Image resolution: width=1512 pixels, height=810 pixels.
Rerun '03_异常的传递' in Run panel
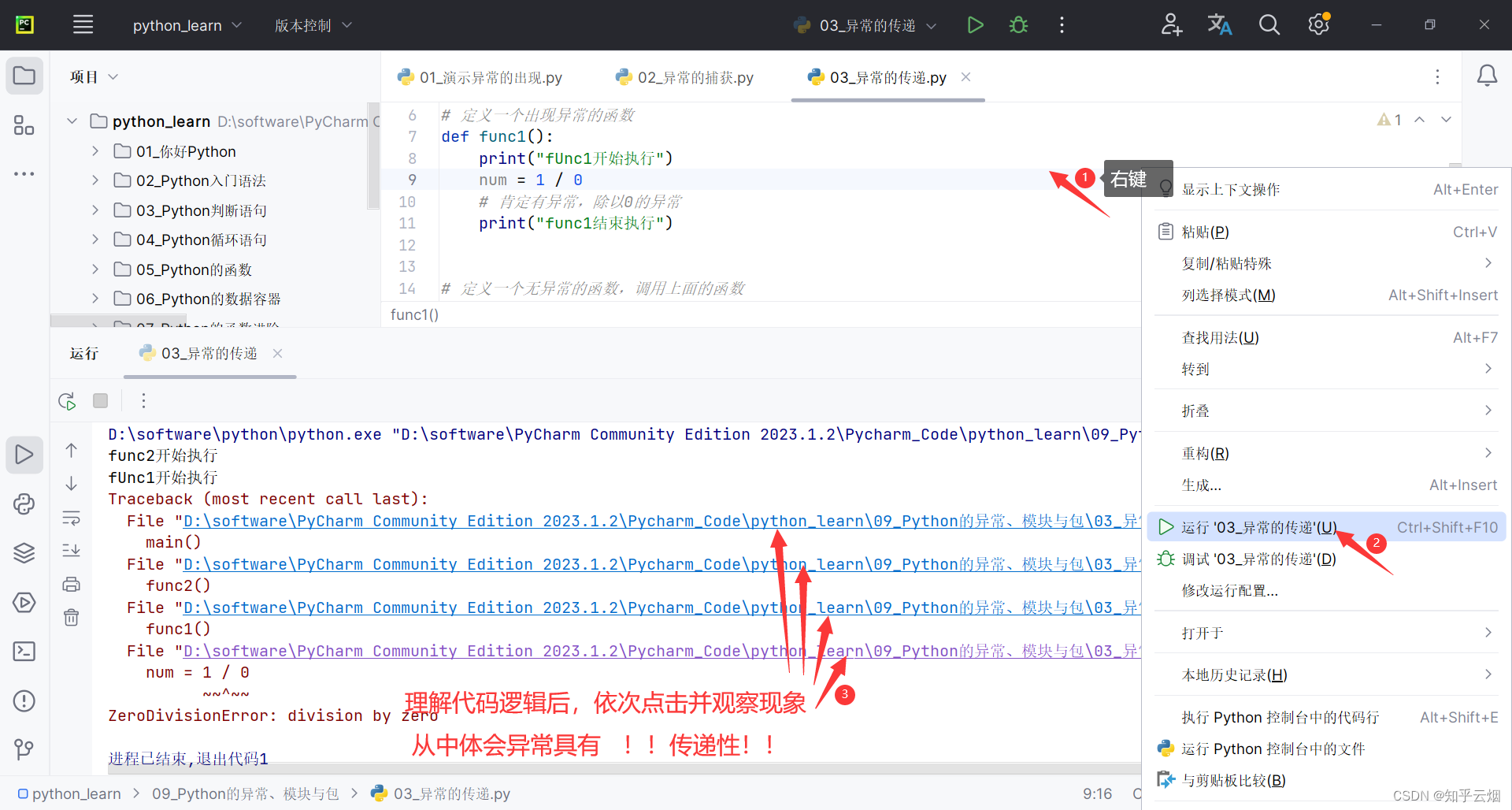68,401
